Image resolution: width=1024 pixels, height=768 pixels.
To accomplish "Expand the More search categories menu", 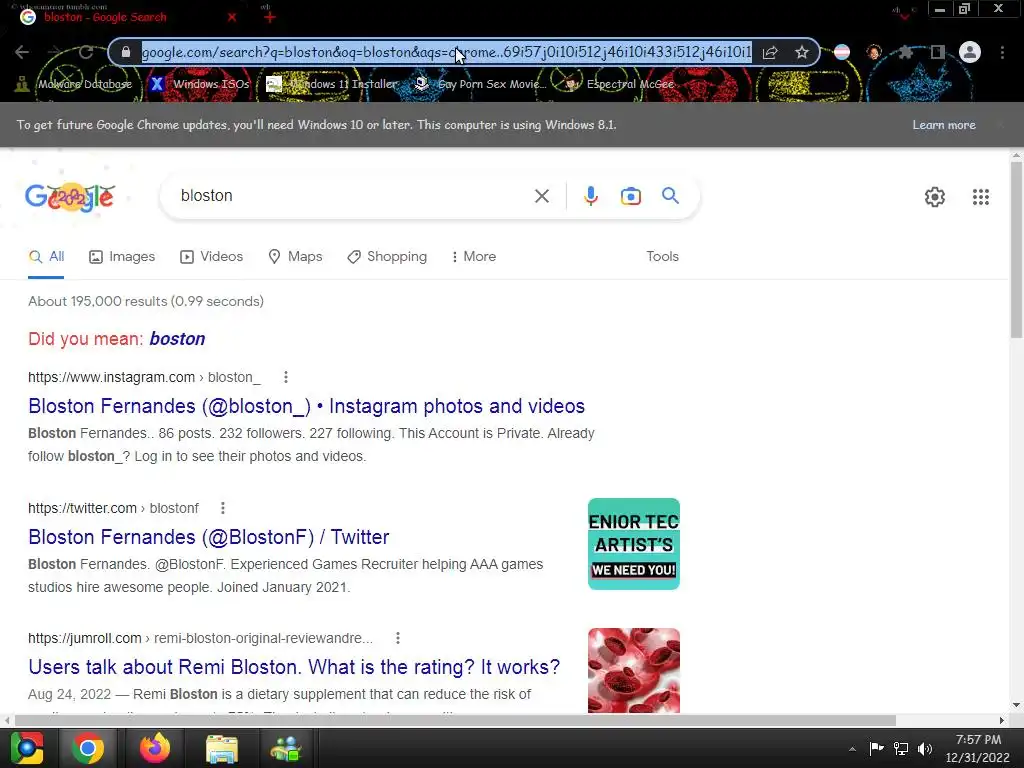I will click(x=473, y=257).
